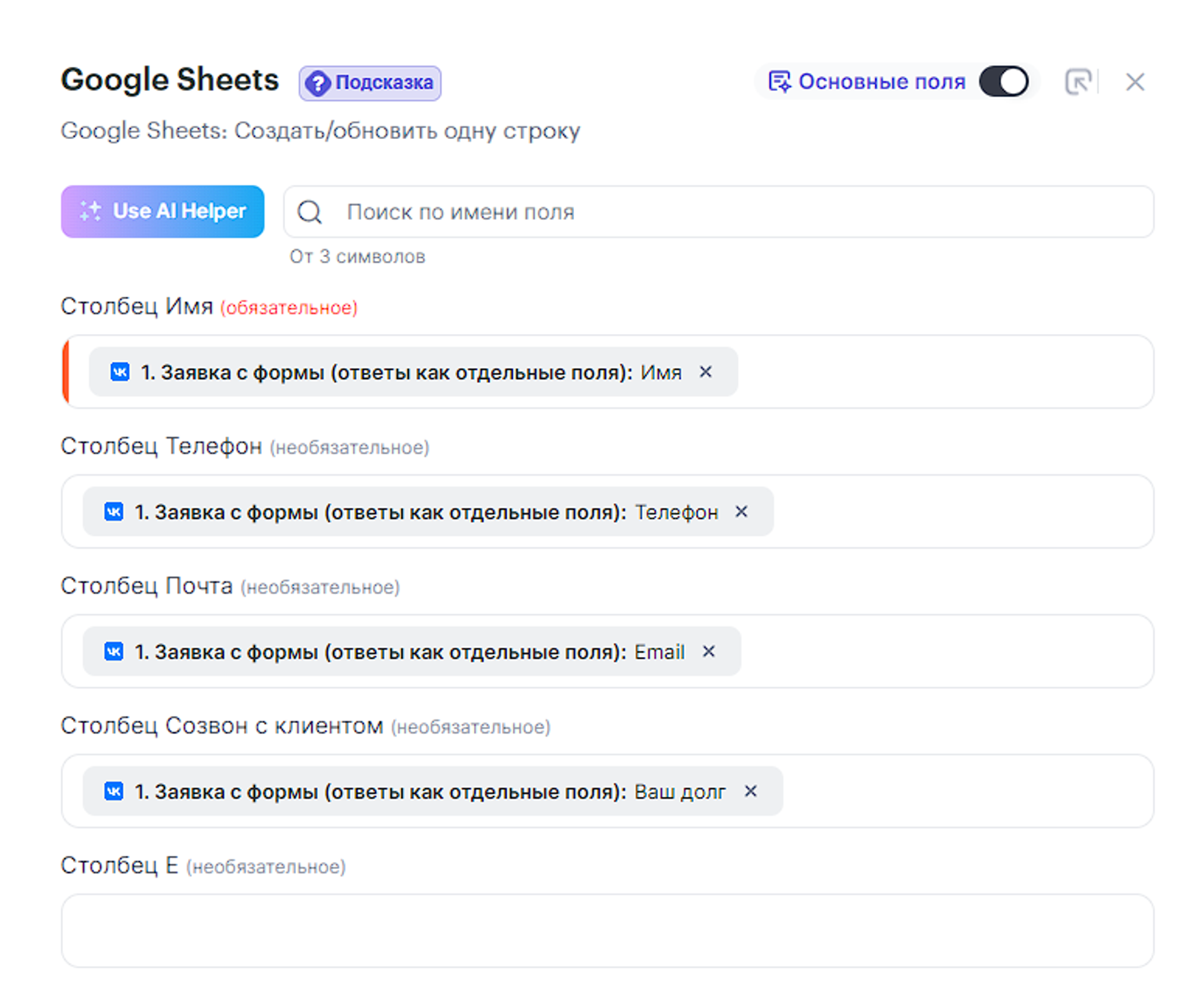Click the VK icon in Email tag
The width and height of the screenshot is (1204, 985).
[114, 651]
